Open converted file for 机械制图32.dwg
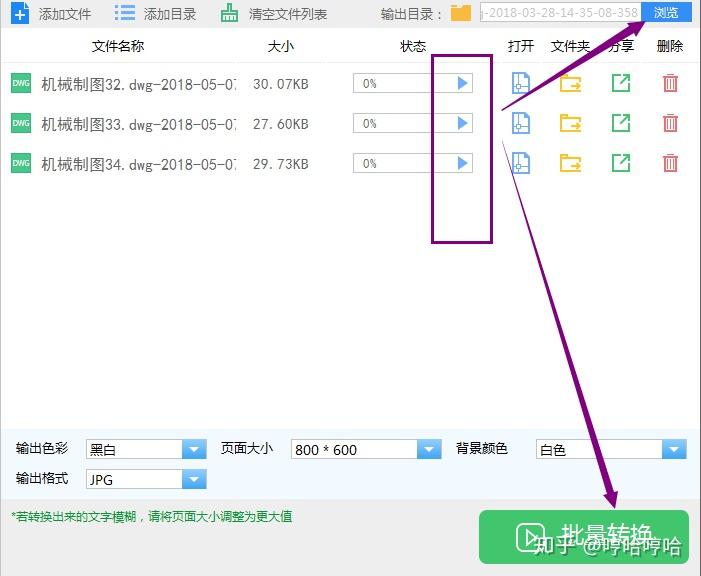The image size is (701, 576). pyautogui.click(x=521, y=83)
